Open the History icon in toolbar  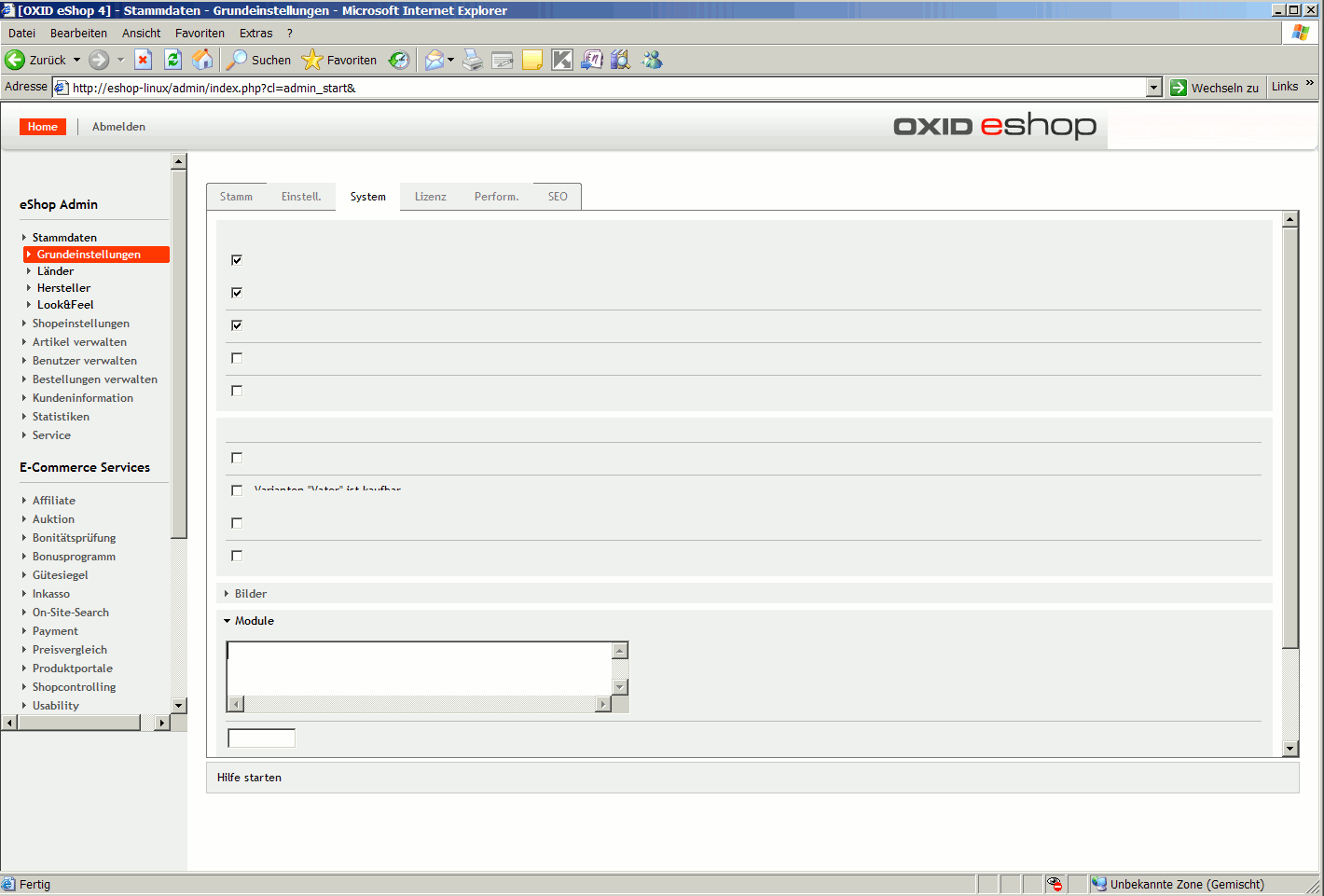[x=399, y=60]
